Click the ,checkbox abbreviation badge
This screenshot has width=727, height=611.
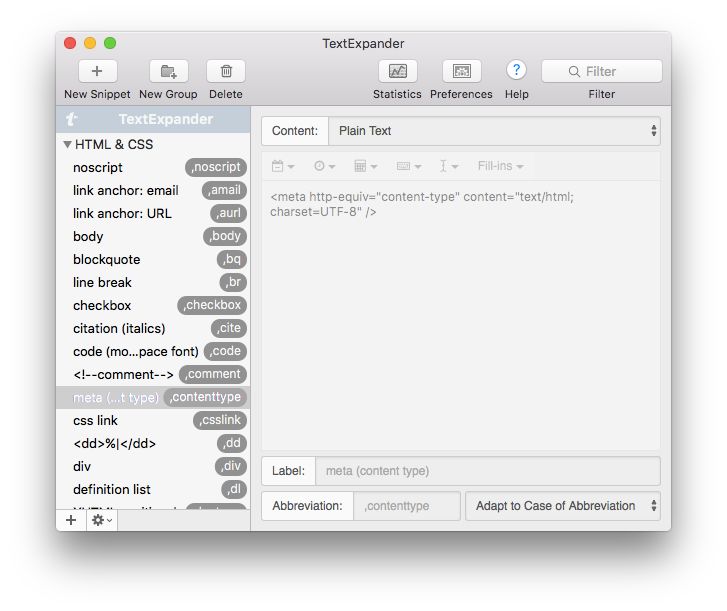[212, 306]
